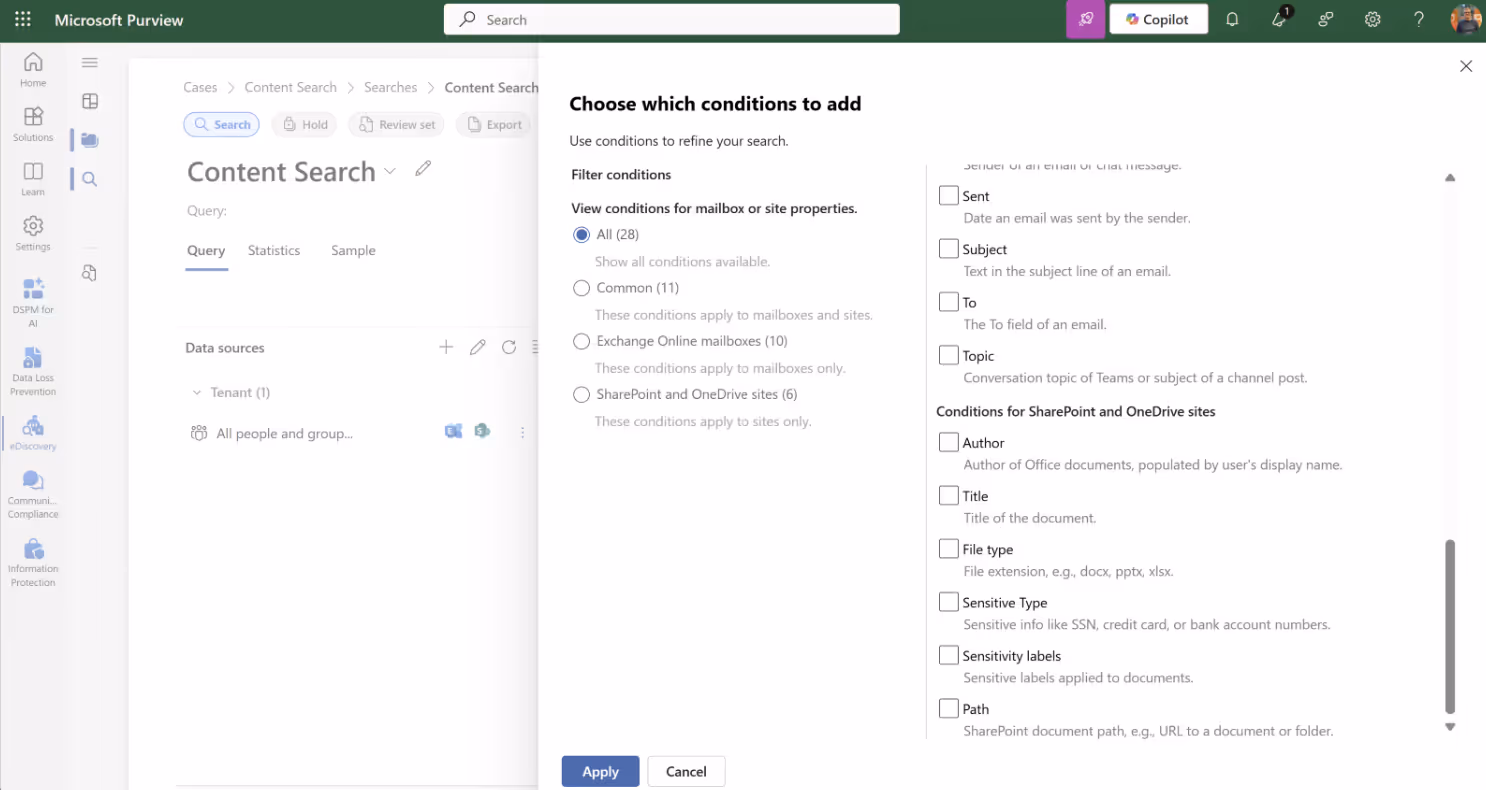
Task: Click the purple icon left of Copilot
Action: (1086, 19)
